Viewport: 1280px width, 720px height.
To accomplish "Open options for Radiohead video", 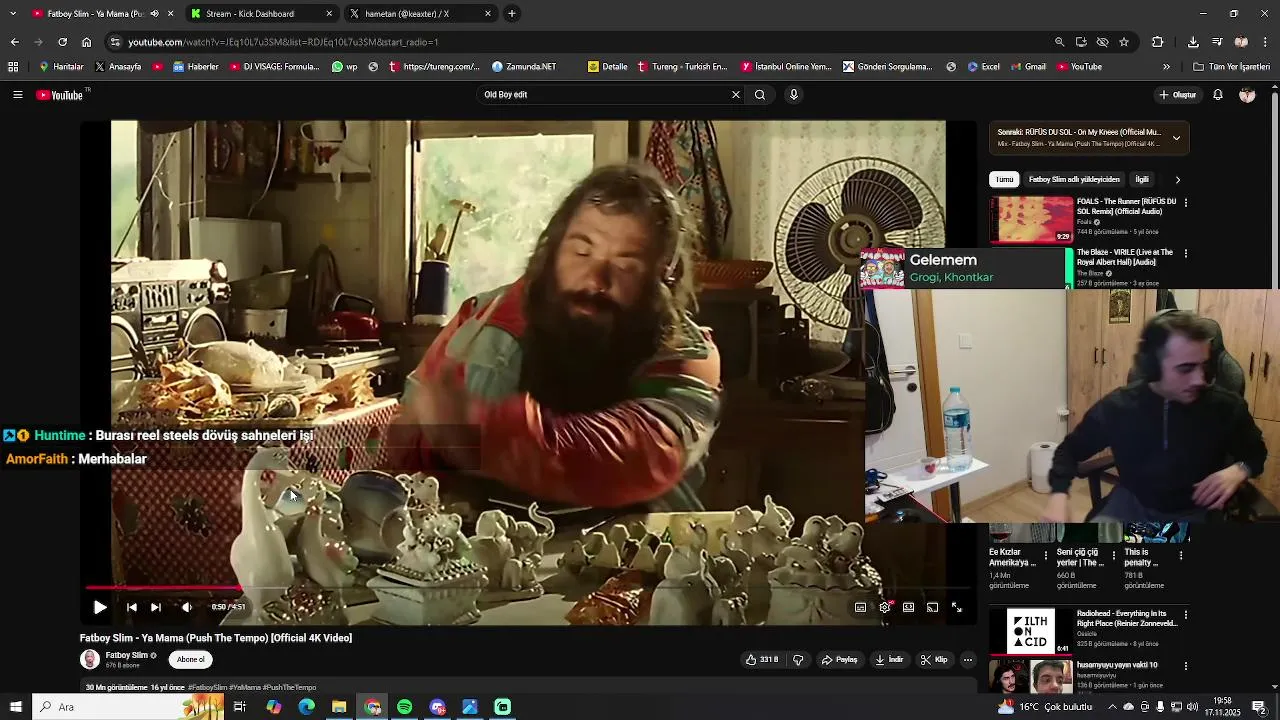I will pyautogui.click(x=1186, y=615).
